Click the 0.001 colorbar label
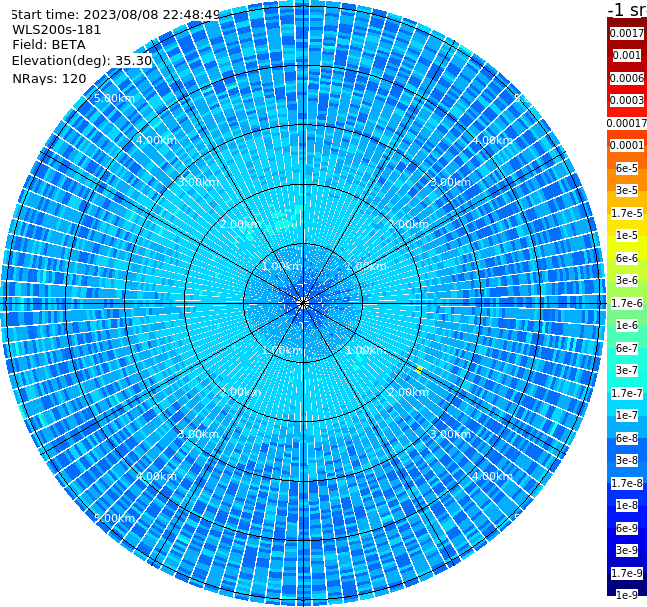 point(627,55)
